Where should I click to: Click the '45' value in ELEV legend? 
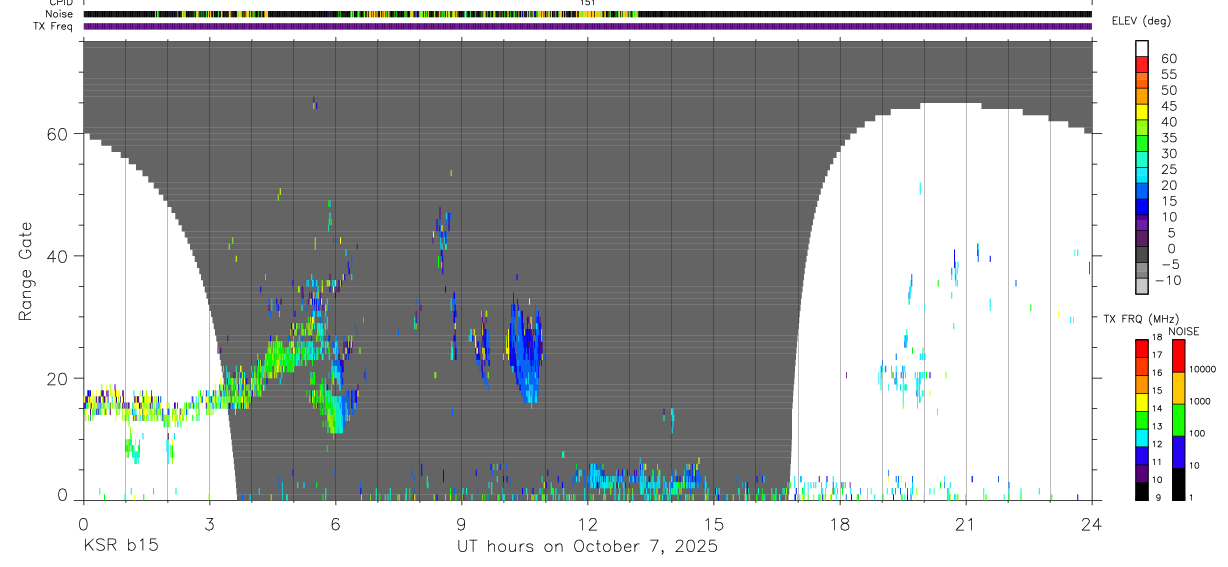click(1168, 106)
